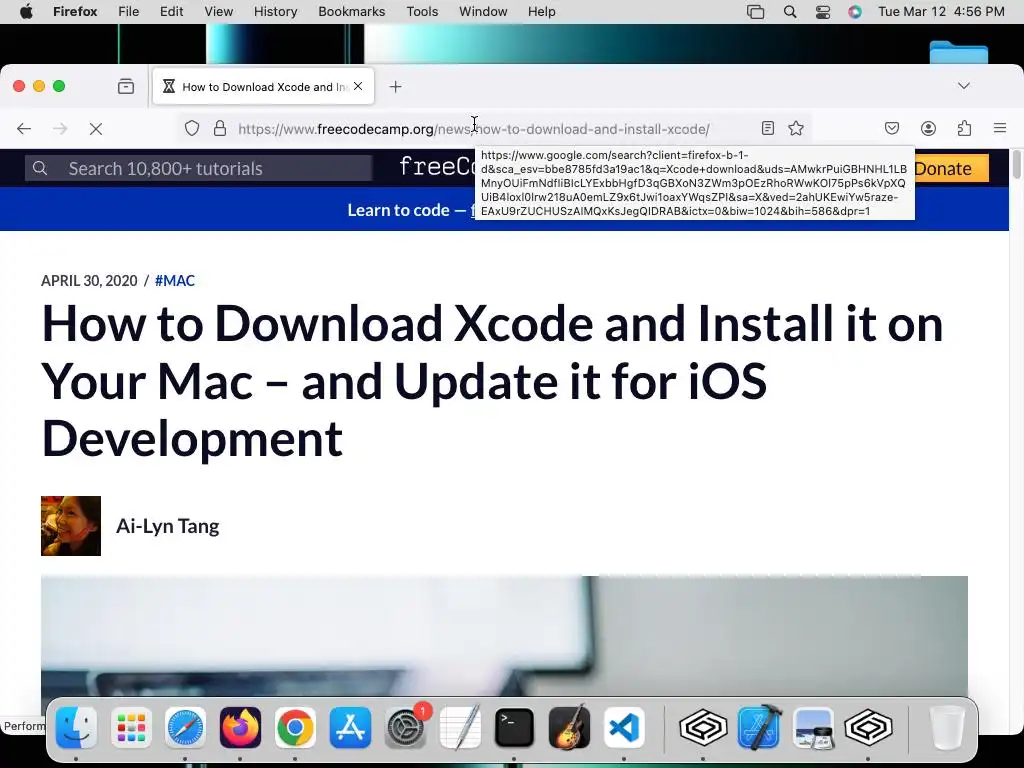
Task: Click Ai-Lyn Tang's author photo
Action: [71, 526]
